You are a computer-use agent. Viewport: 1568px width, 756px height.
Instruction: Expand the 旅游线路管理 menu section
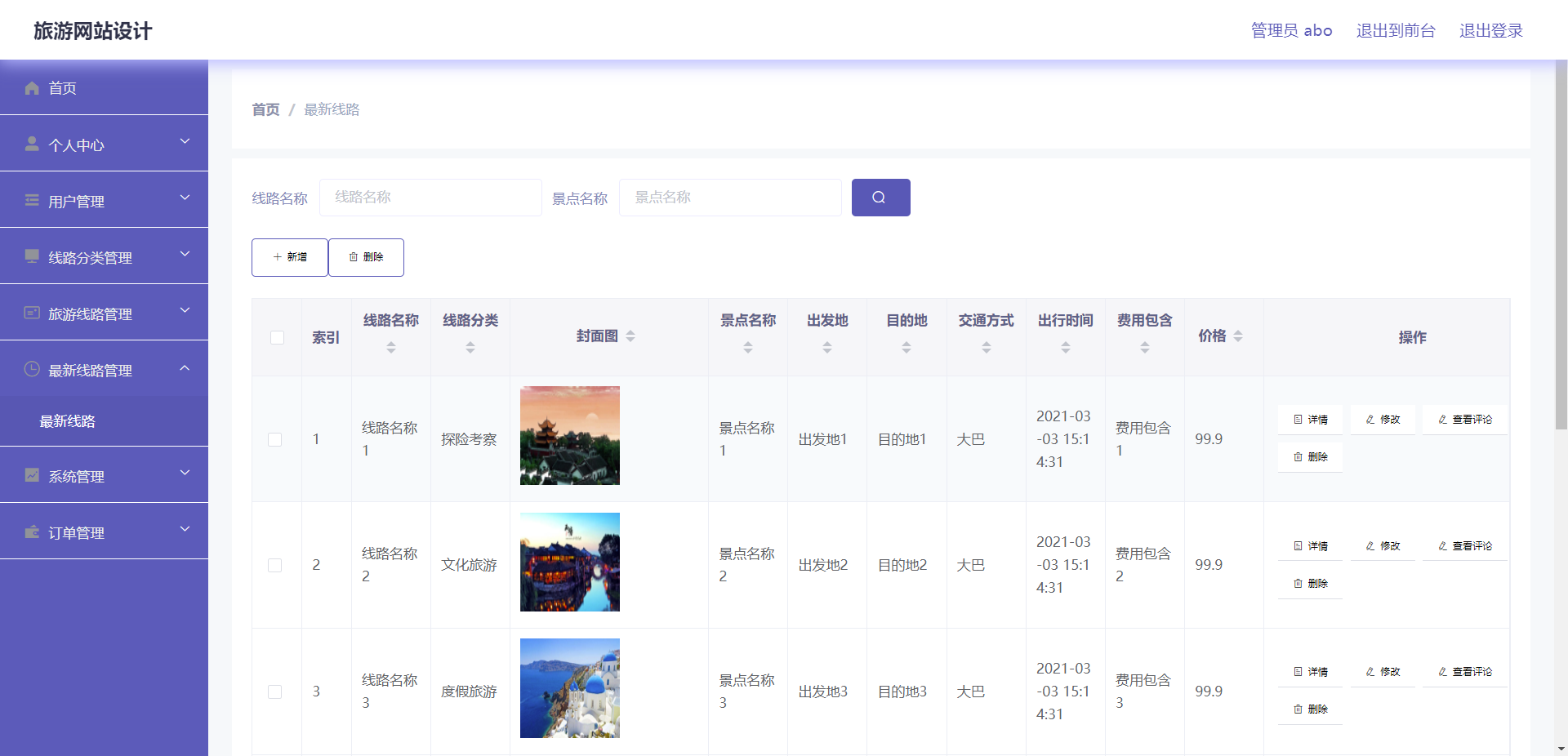pyautogui.click(x=105, y=312)
